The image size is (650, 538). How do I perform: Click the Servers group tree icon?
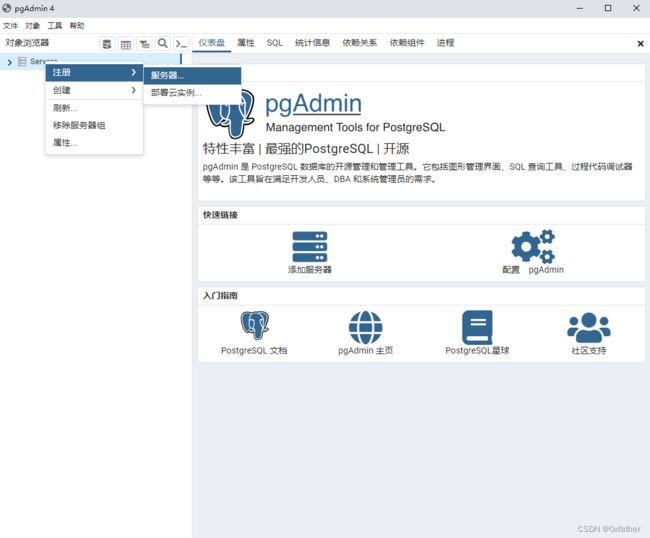[x=22, y=62]
